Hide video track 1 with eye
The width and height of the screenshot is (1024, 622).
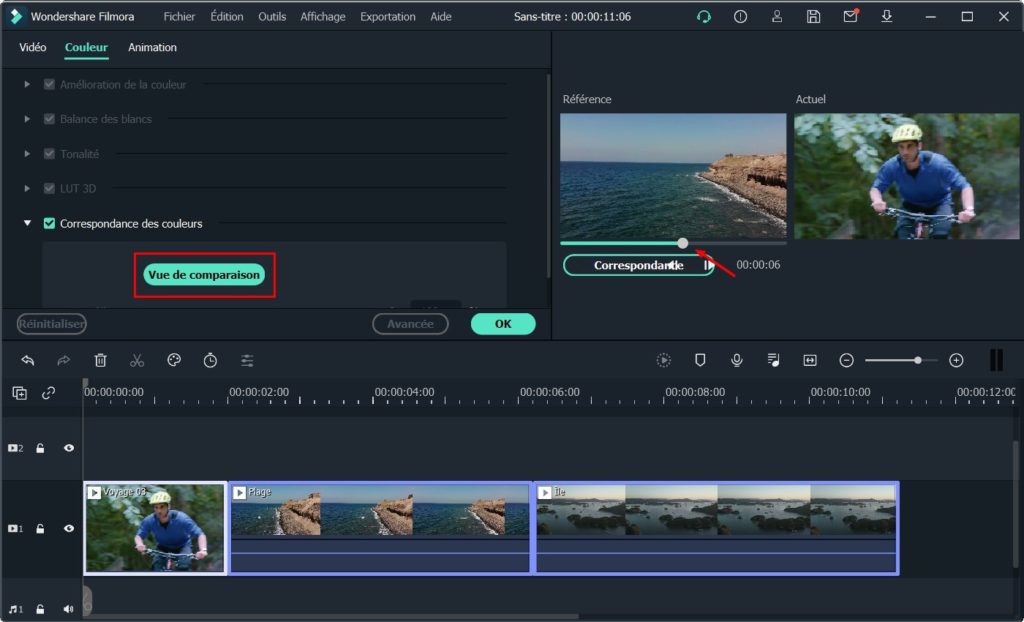[69, 529]
